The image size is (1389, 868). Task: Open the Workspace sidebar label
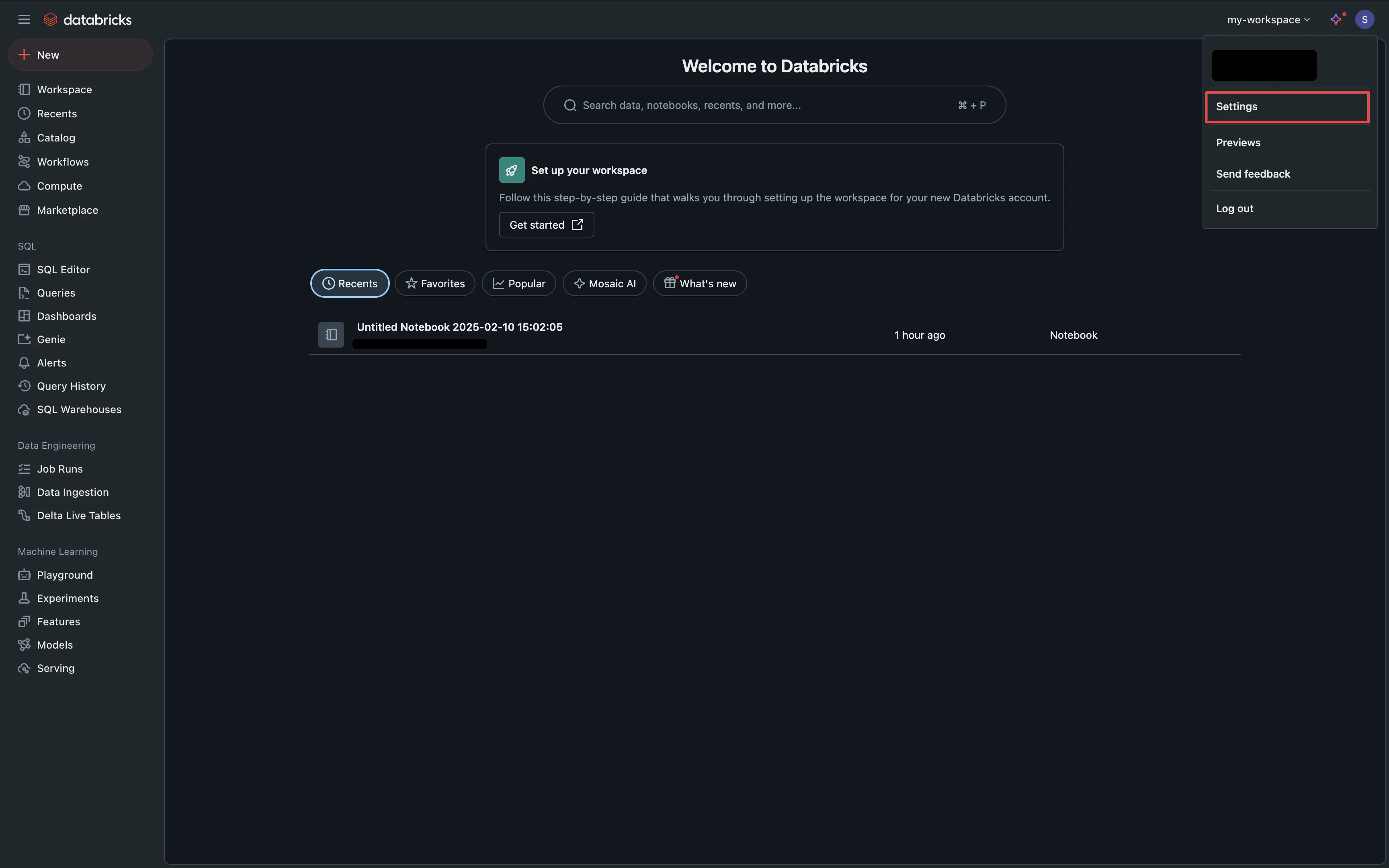(x=64, y=90)
